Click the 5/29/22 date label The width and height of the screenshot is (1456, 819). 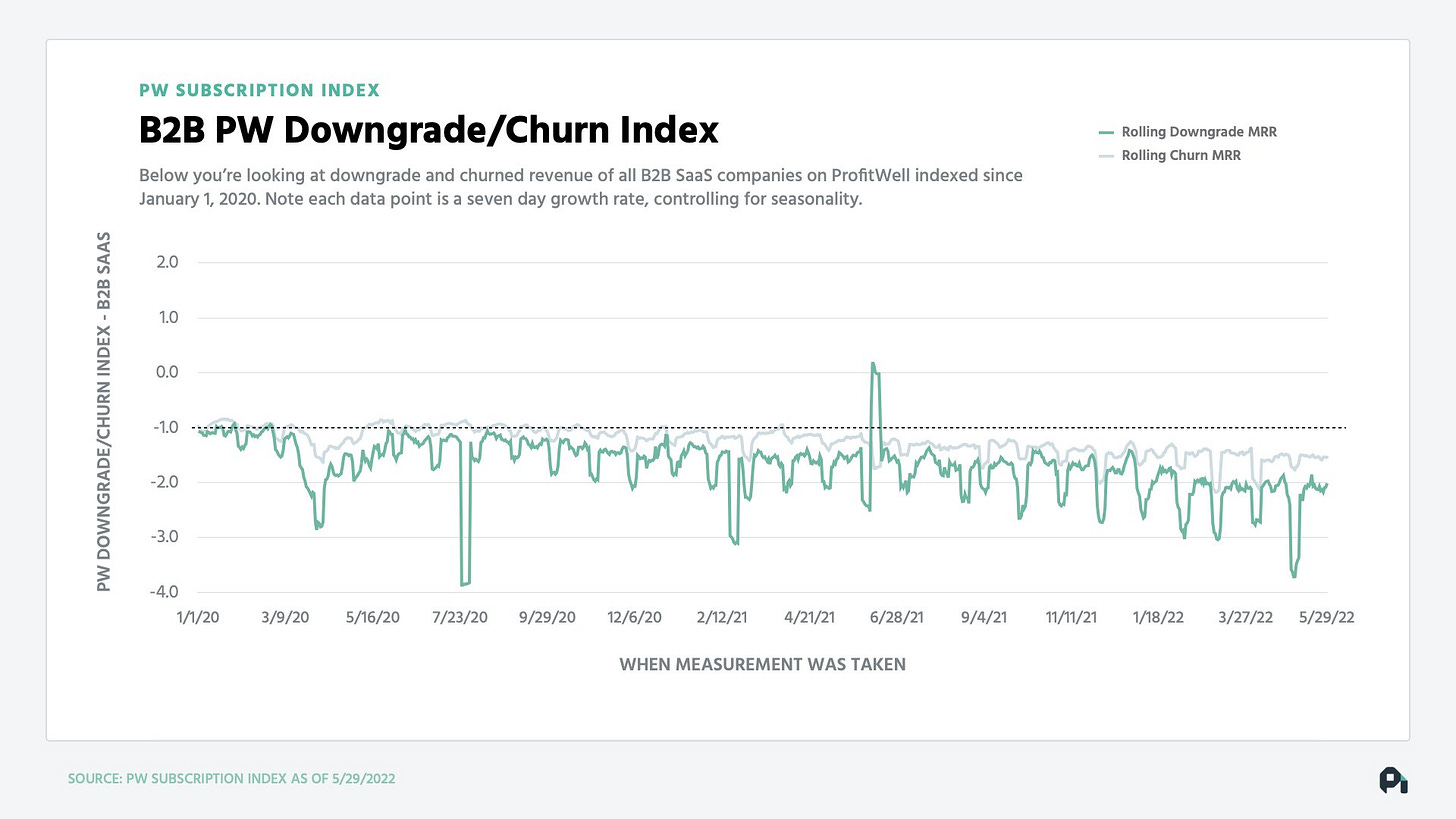1327,617
